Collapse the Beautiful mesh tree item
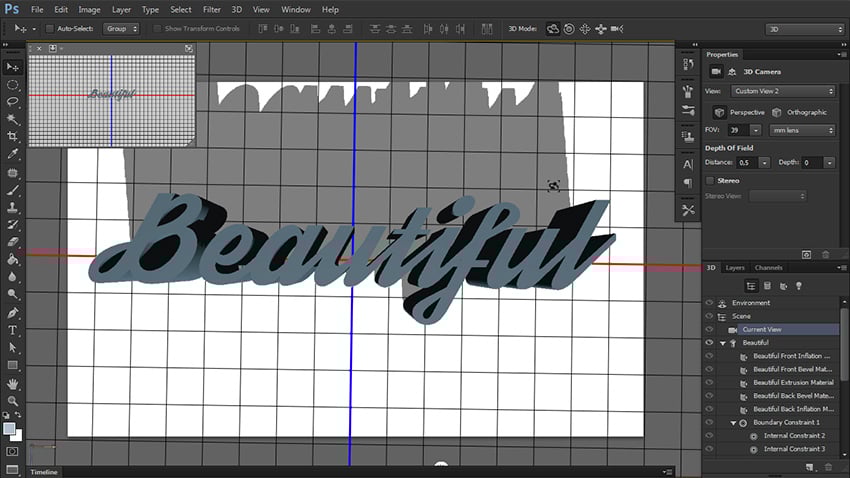Image resolution: width=850 pixels, height=478 pixels. pos(723,342)
